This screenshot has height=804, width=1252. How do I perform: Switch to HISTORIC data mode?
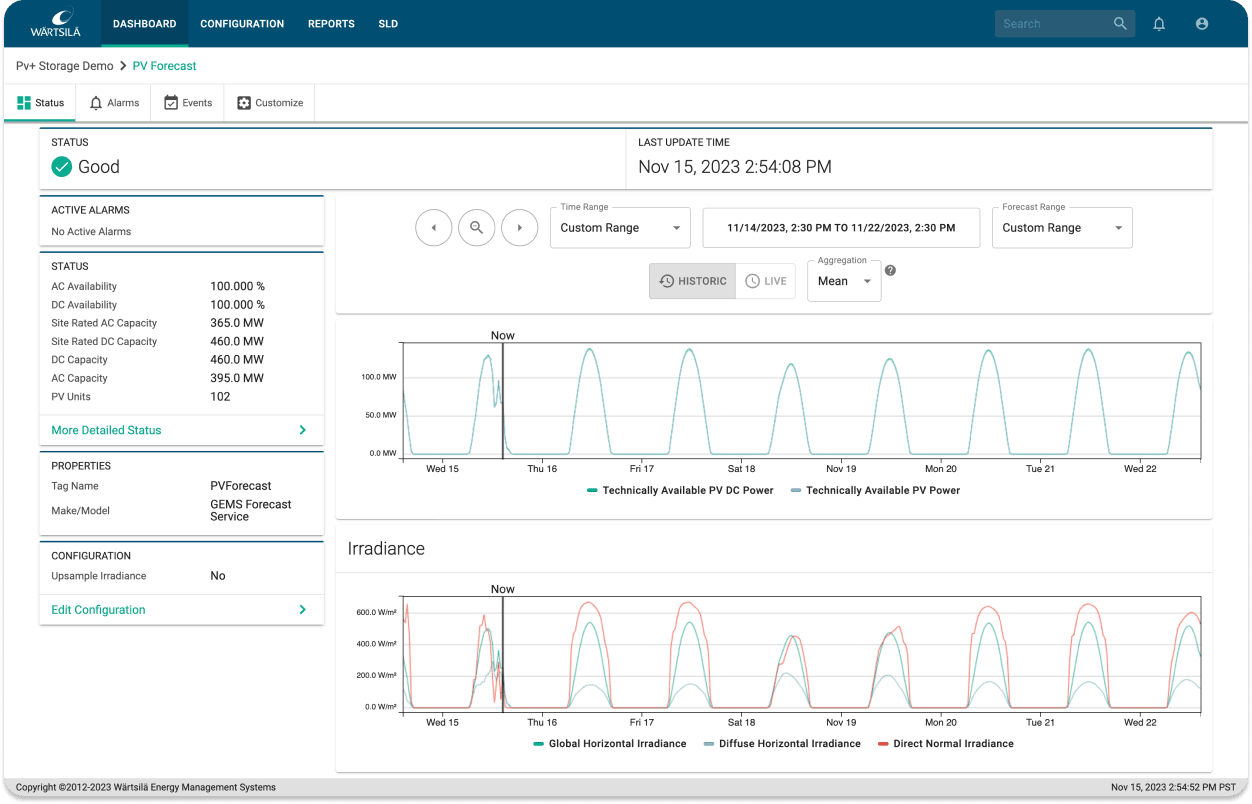(x=691, y=281)
